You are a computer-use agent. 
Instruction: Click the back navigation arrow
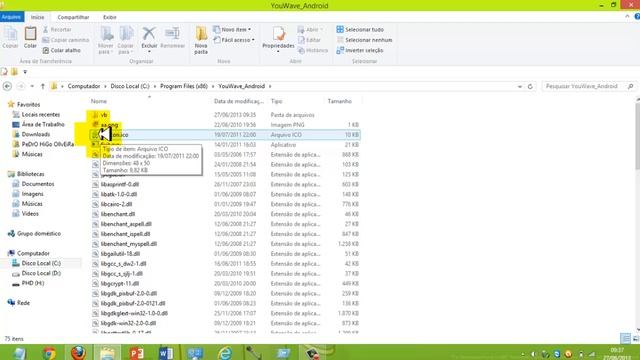[7, 86]
